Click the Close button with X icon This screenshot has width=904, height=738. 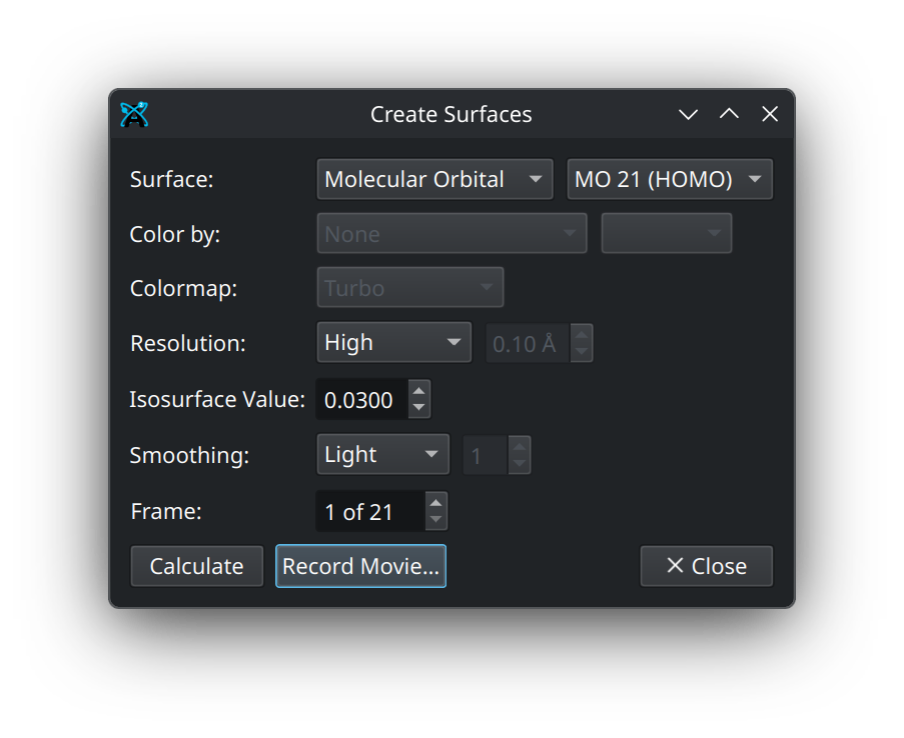pyautogui.click(x=706, y=566)
